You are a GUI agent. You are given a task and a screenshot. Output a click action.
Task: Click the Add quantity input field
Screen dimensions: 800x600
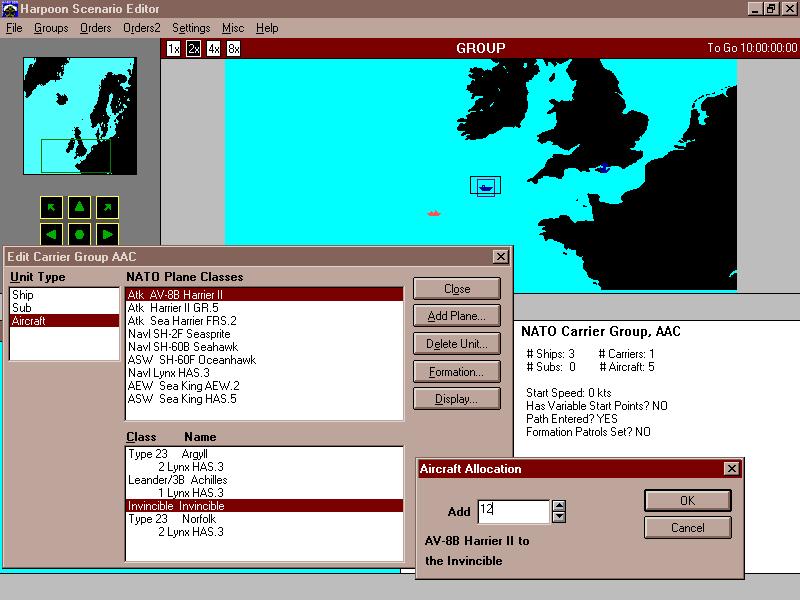click(x=513, y=511)
